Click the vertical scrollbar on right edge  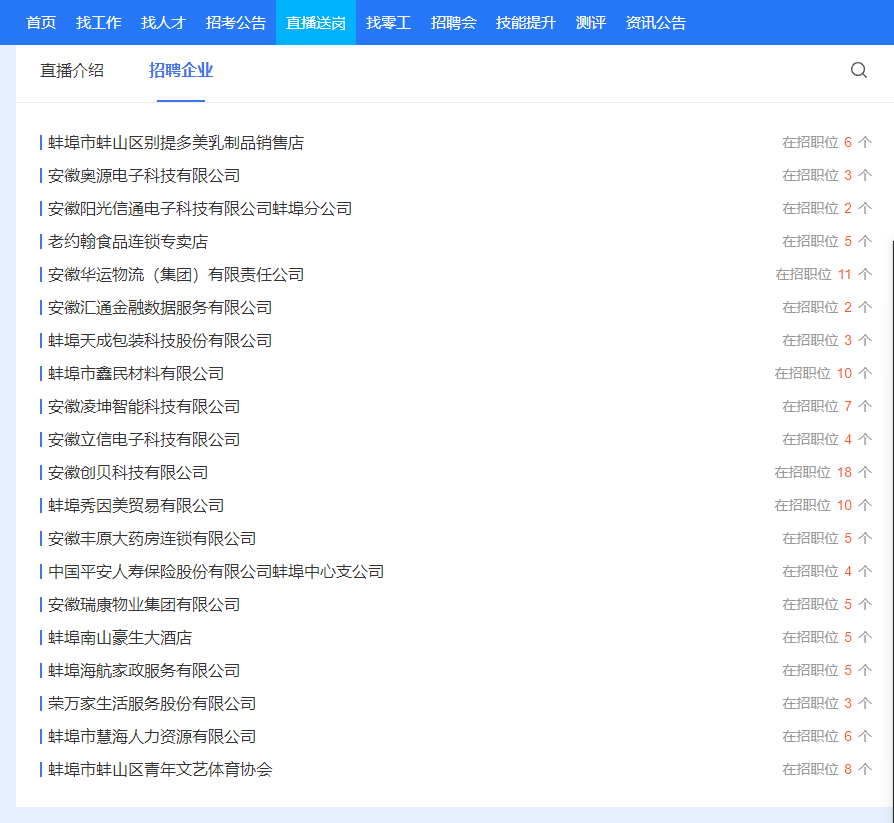tap(890, 500)
